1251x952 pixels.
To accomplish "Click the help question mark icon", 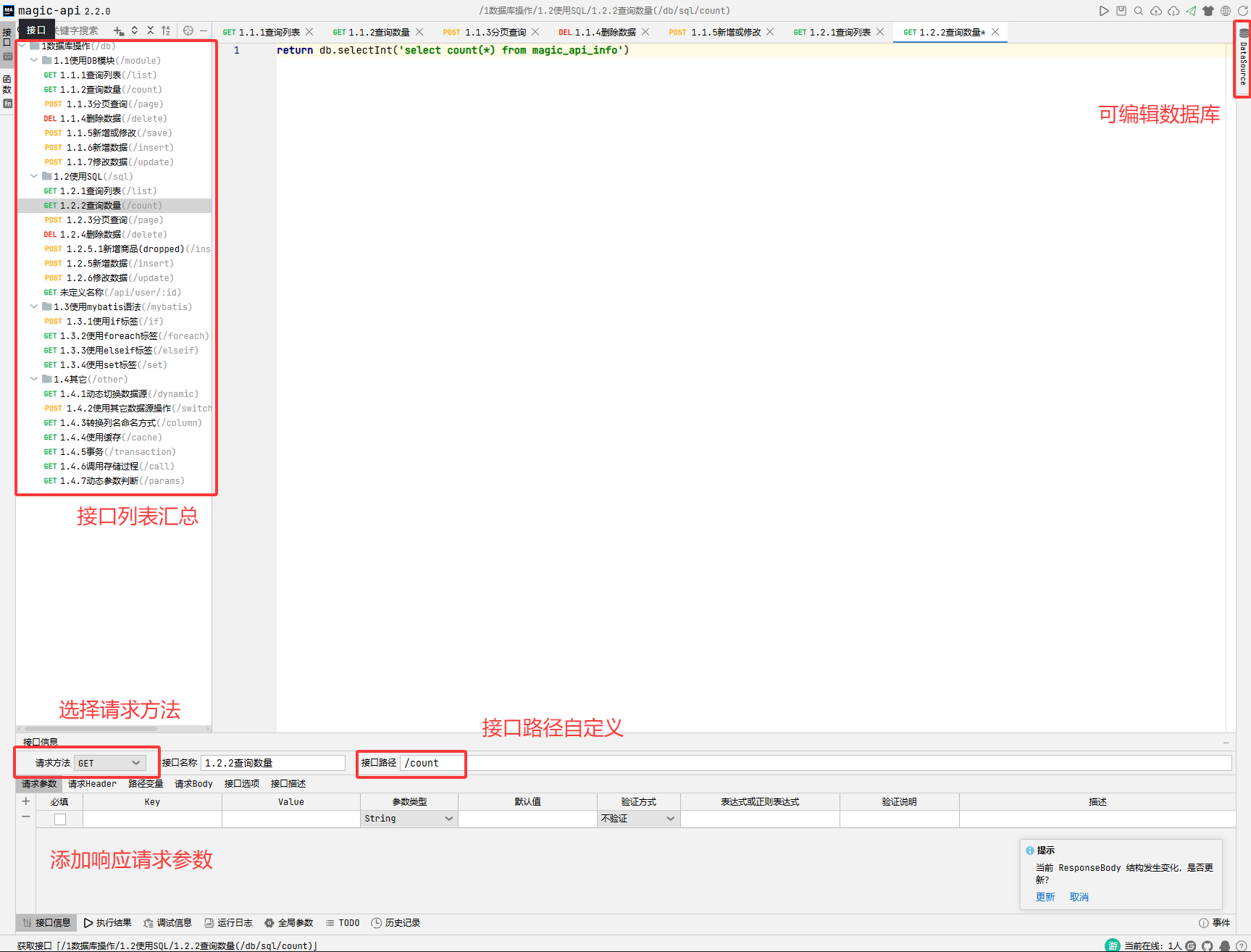I will click(x=1242, y=945).
